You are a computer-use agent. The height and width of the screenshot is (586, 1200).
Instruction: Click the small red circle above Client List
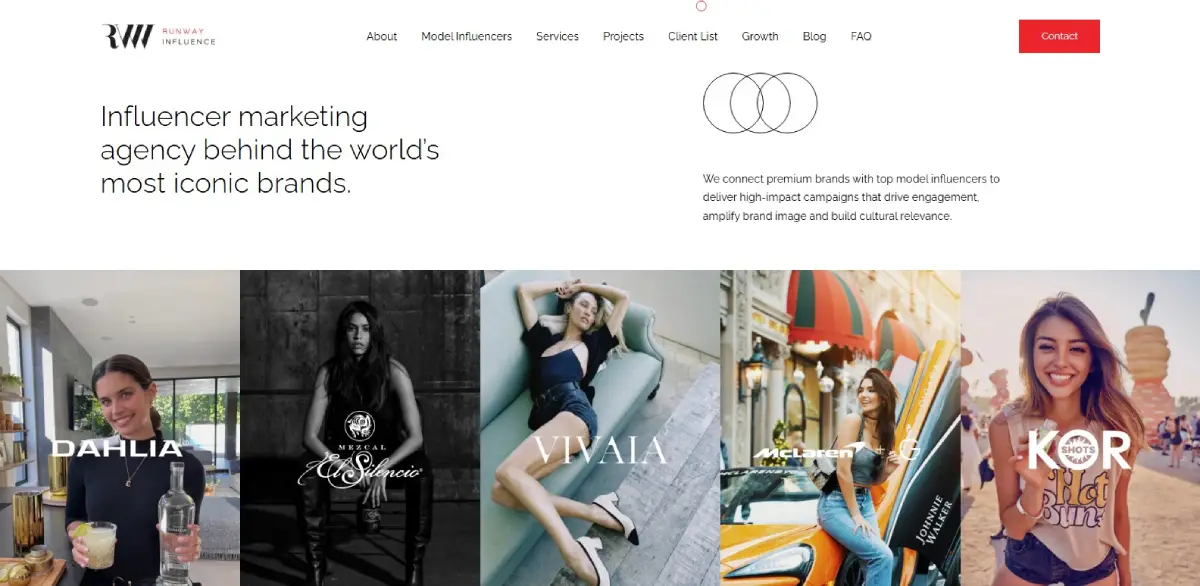pos(701,6)
